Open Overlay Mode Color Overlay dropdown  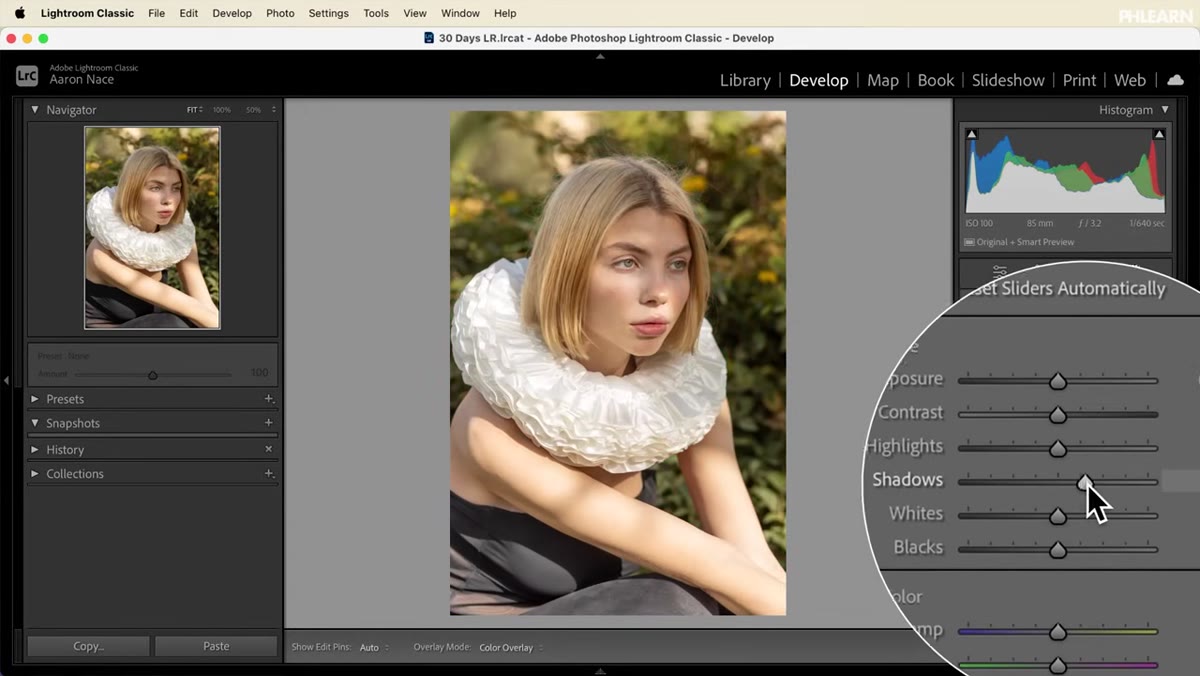(x=510, y=648)
